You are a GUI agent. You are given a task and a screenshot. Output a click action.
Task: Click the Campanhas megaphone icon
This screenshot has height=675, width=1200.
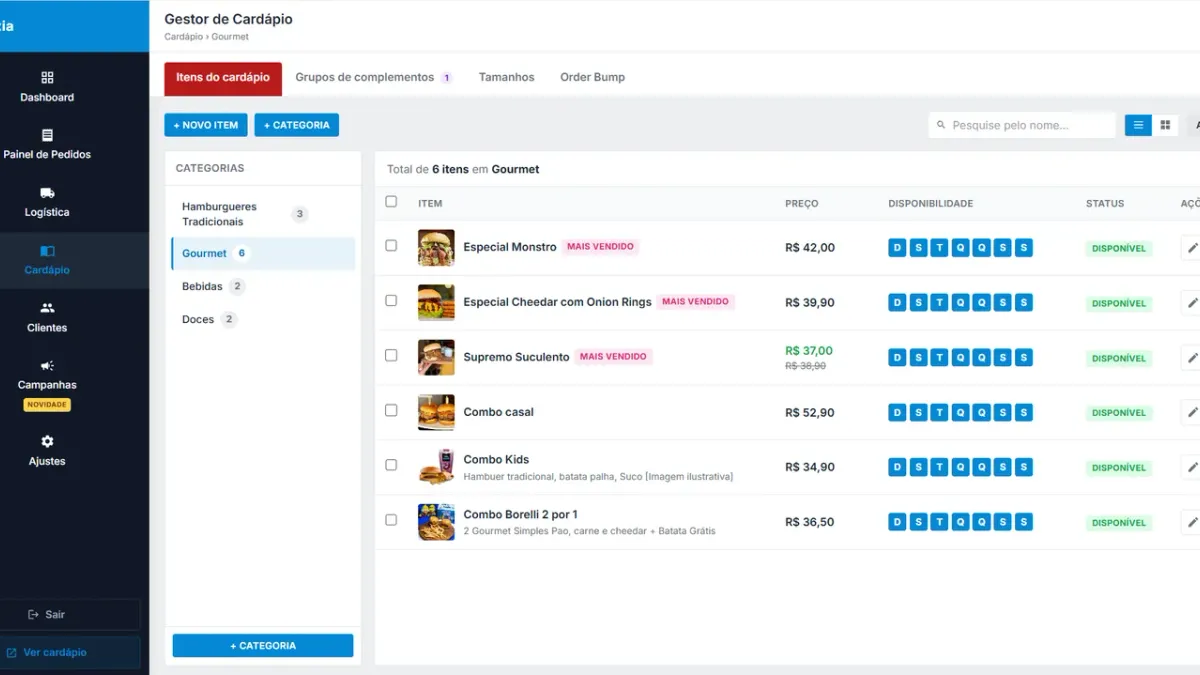[47, 366]
